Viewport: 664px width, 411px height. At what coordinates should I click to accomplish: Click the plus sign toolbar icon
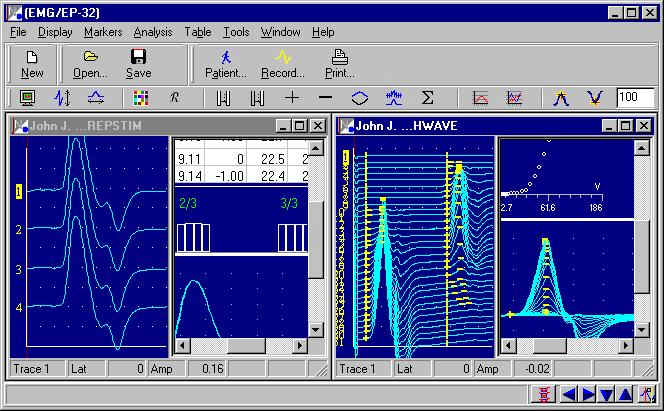point(292,98)
